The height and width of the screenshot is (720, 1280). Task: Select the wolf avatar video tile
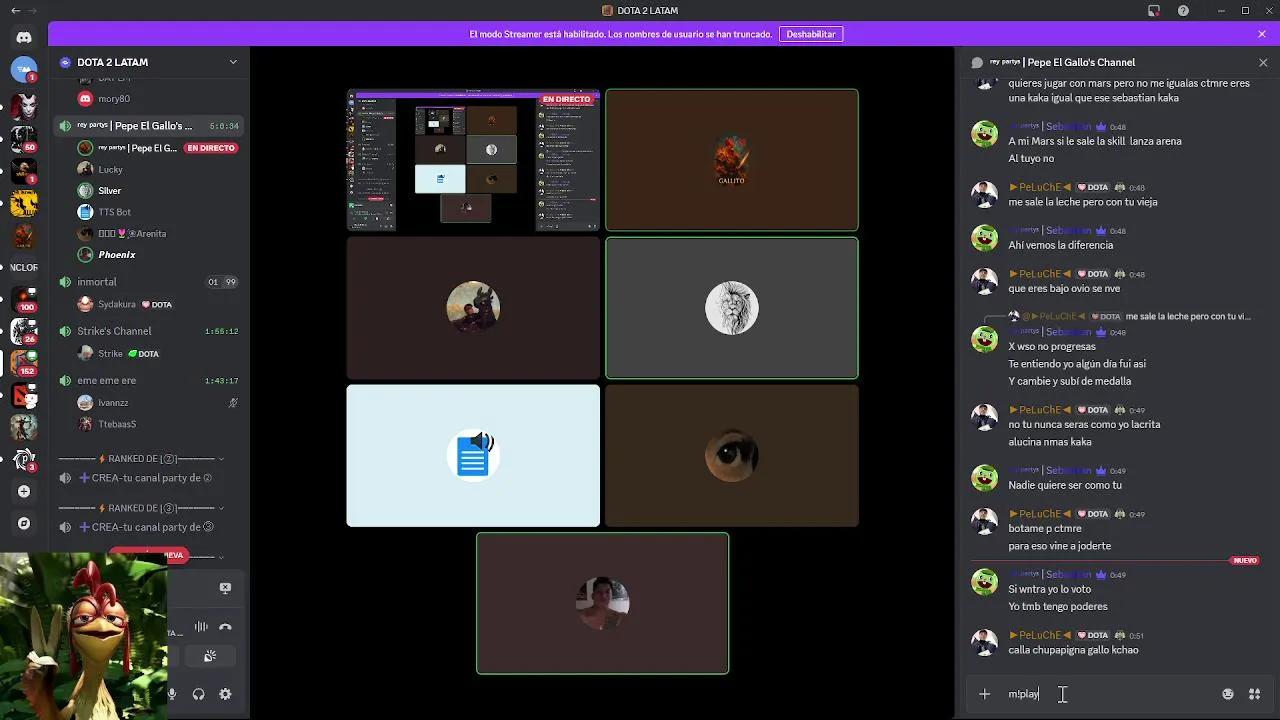pos(473,308)
